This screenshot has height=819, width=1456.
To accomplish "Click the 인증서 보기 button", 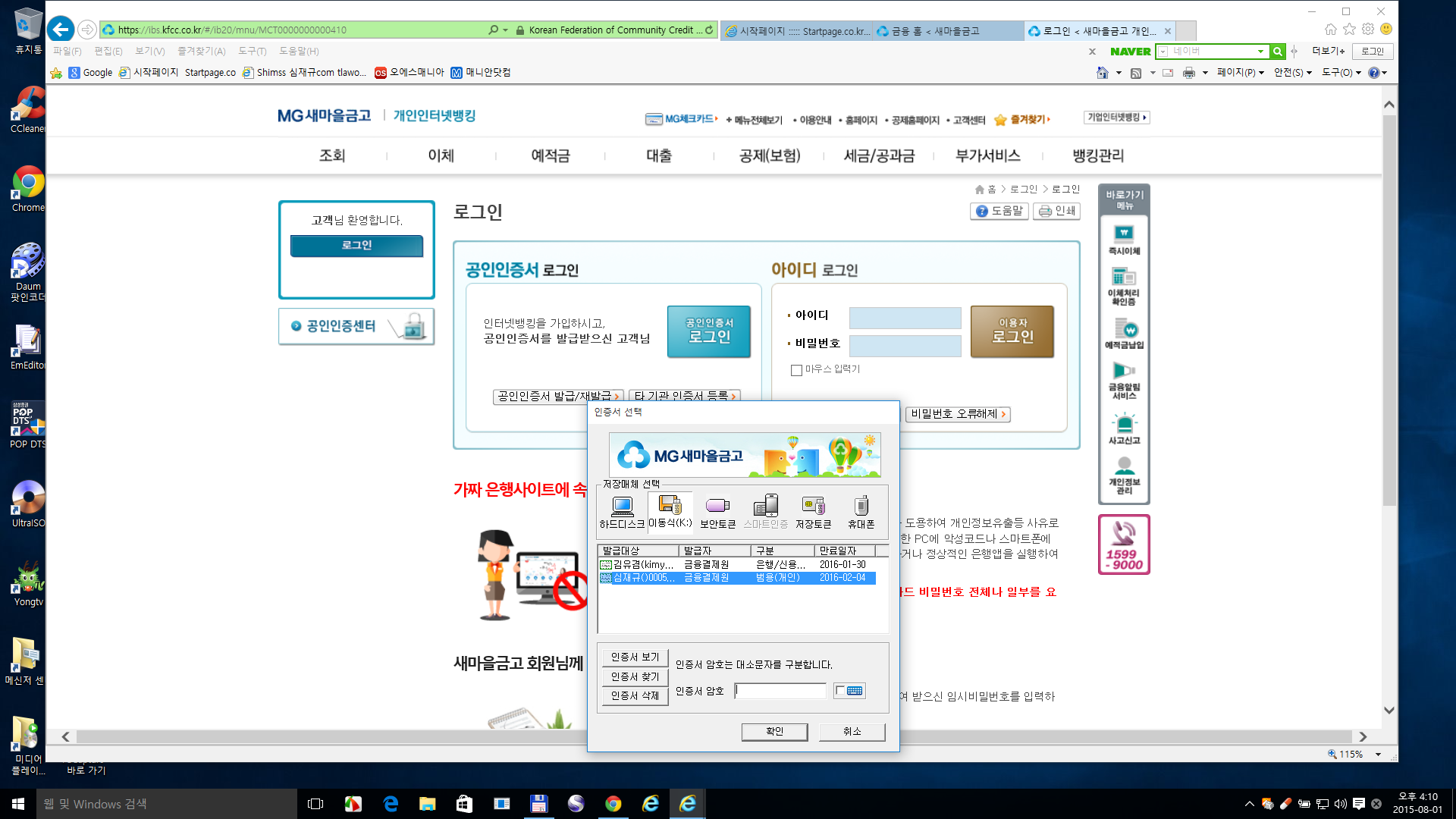I will point(635,657).
